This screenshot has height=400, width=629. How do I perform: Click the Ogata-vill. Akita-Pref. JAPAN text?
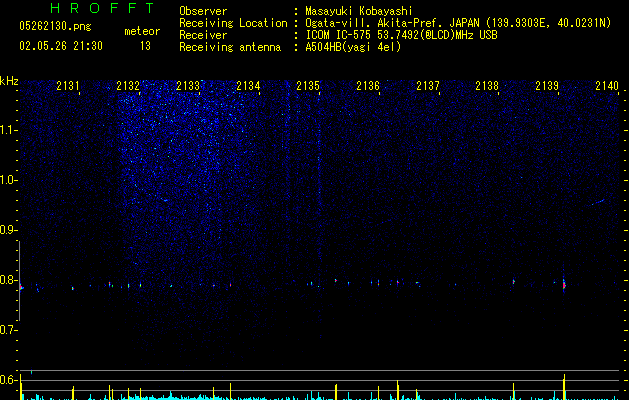coord(392,23)
